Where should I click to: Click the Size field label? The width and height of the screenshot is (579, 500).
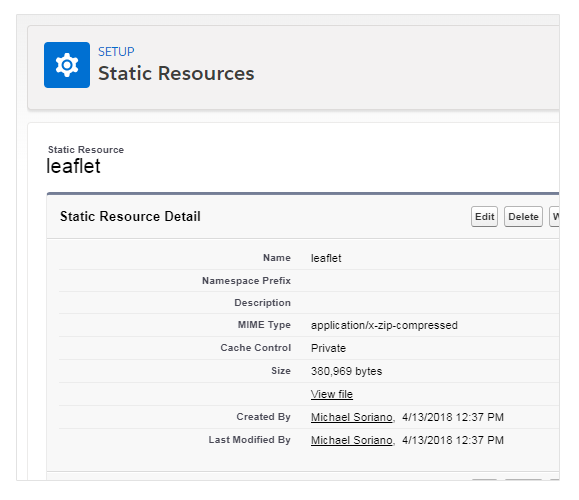(281, 371)
